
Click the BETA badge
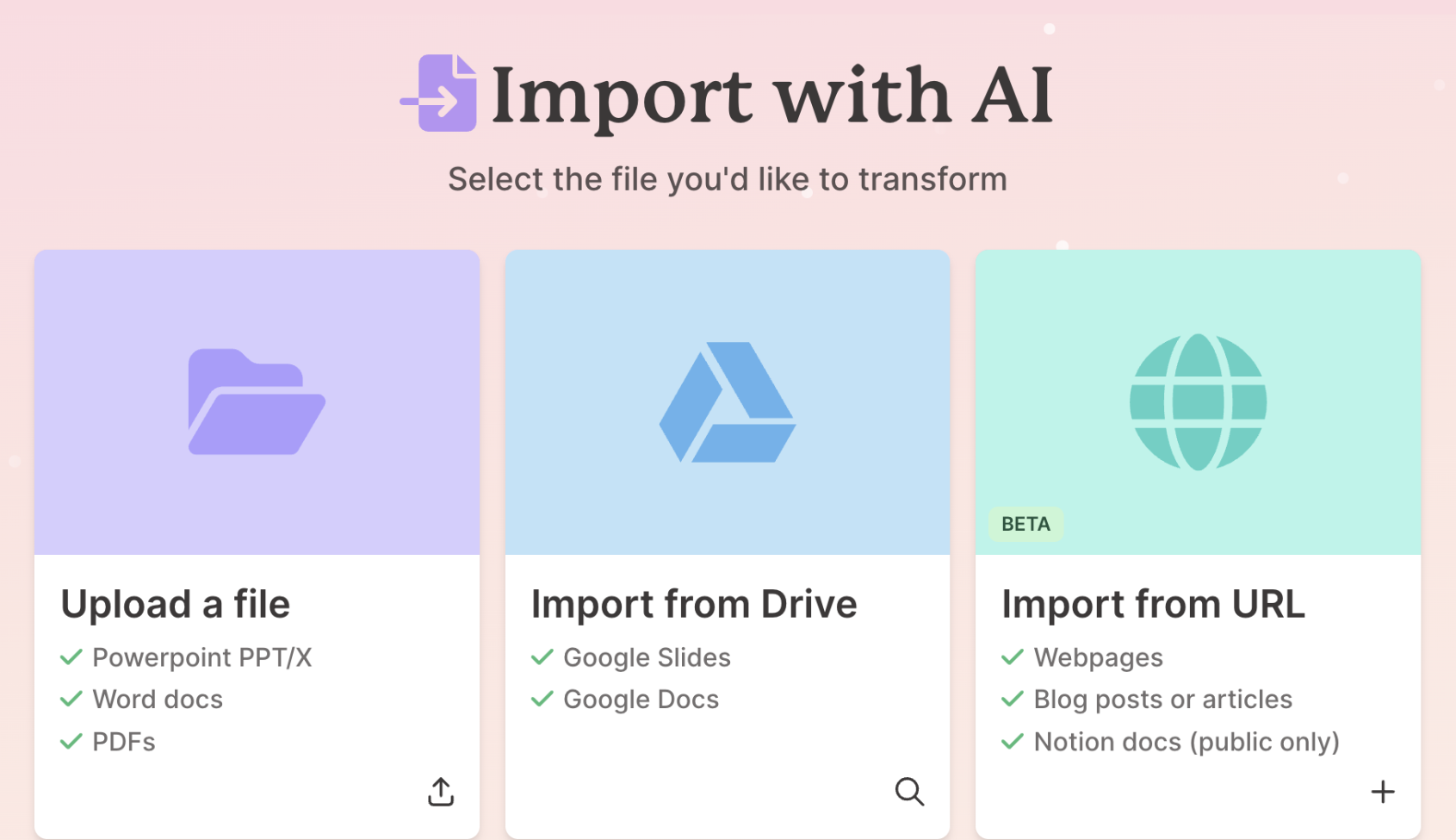(1025, 524)
